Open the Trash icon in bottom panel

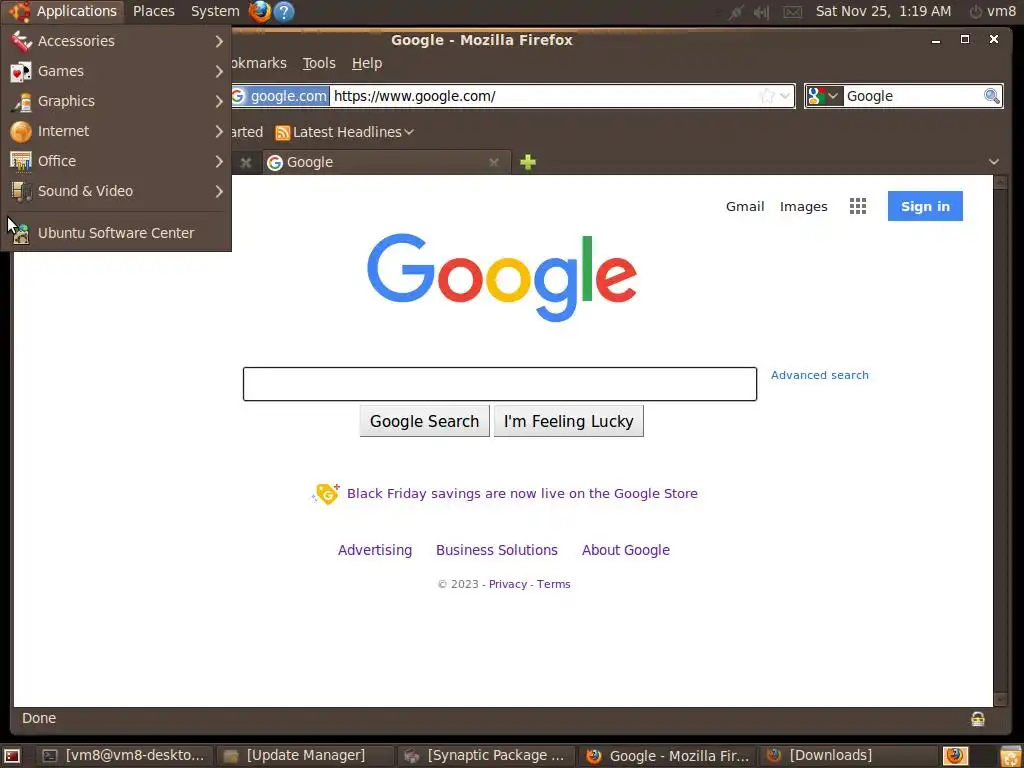coord(1010,756)
